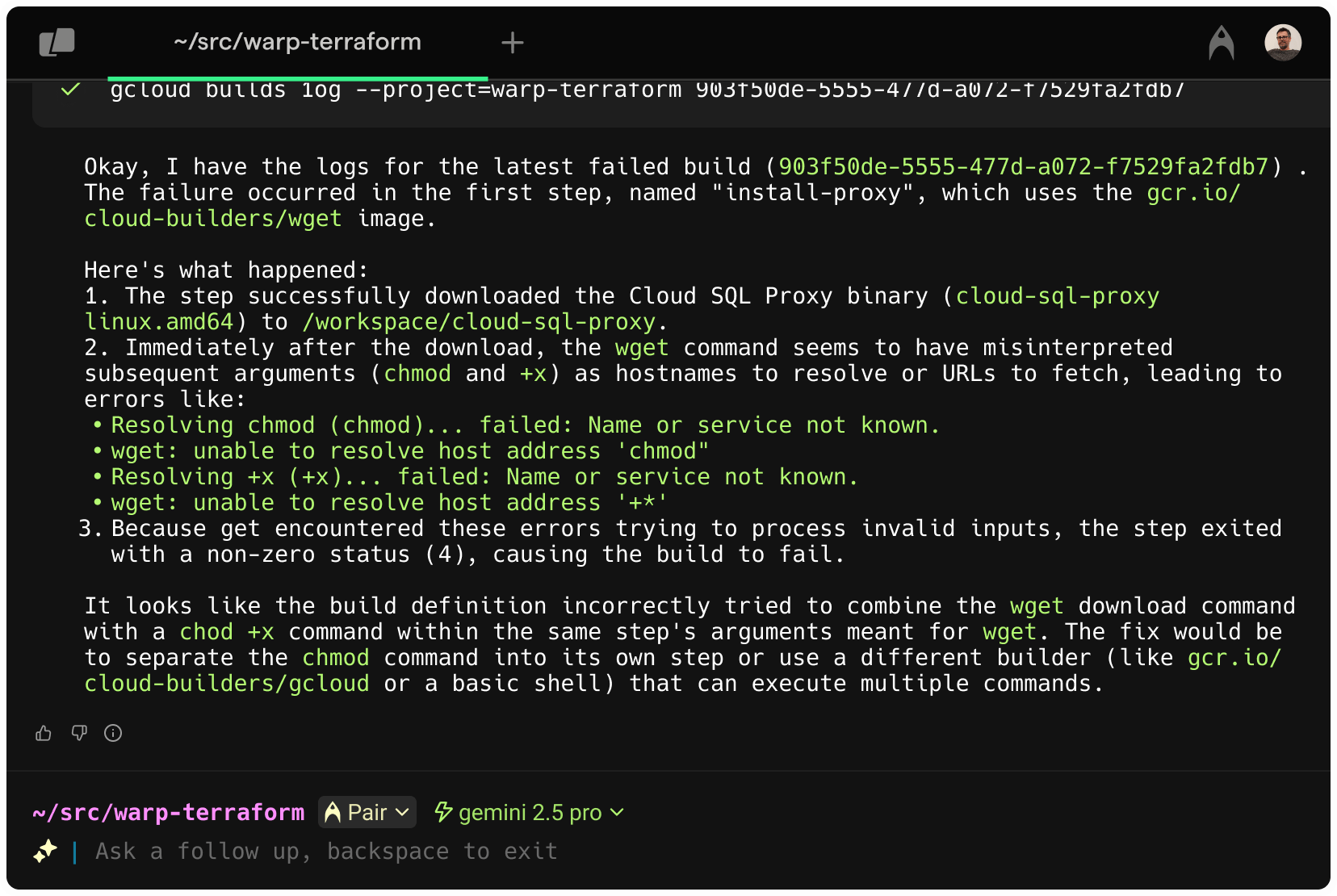Click the 'Resolving chmod' error line
The height and width of the screenshot is (896, 1337).
click(x=525, y=425)
